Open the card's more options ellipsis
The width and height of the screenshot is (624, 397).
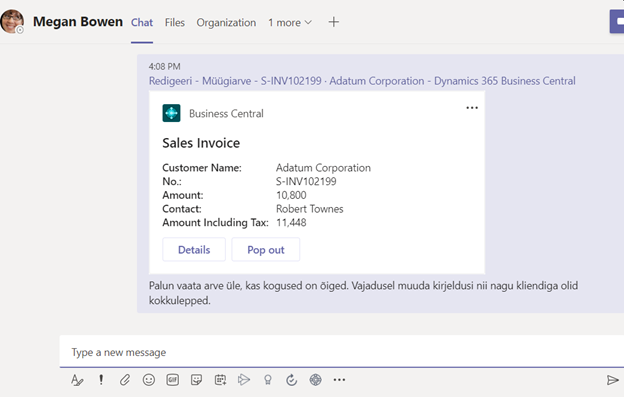[x=472, y=108]
